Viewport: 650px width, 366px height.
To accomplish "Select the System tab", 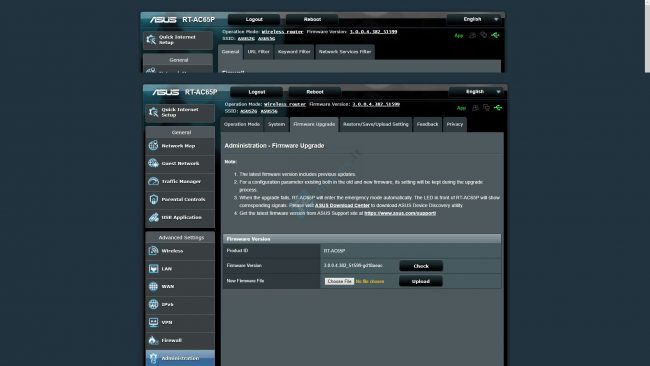I will (276, 124).
